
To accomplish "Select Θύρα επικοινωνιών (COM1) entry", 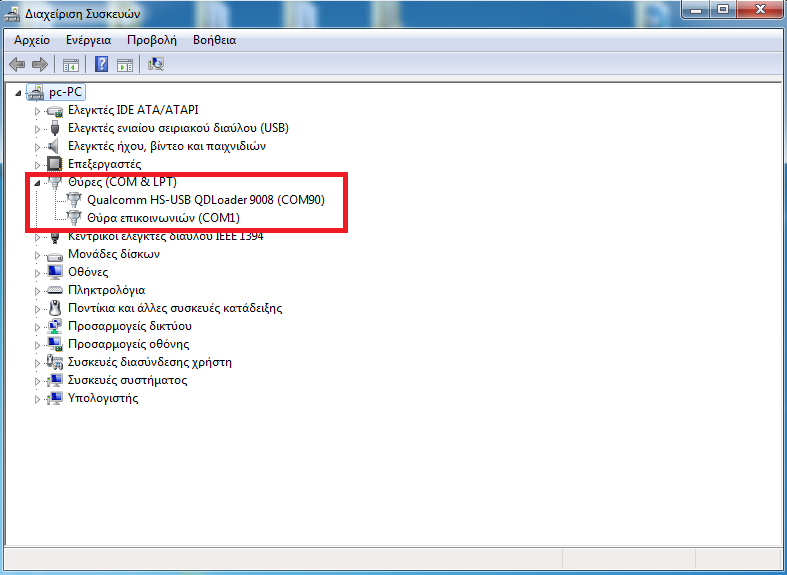I will pos(164,218).
